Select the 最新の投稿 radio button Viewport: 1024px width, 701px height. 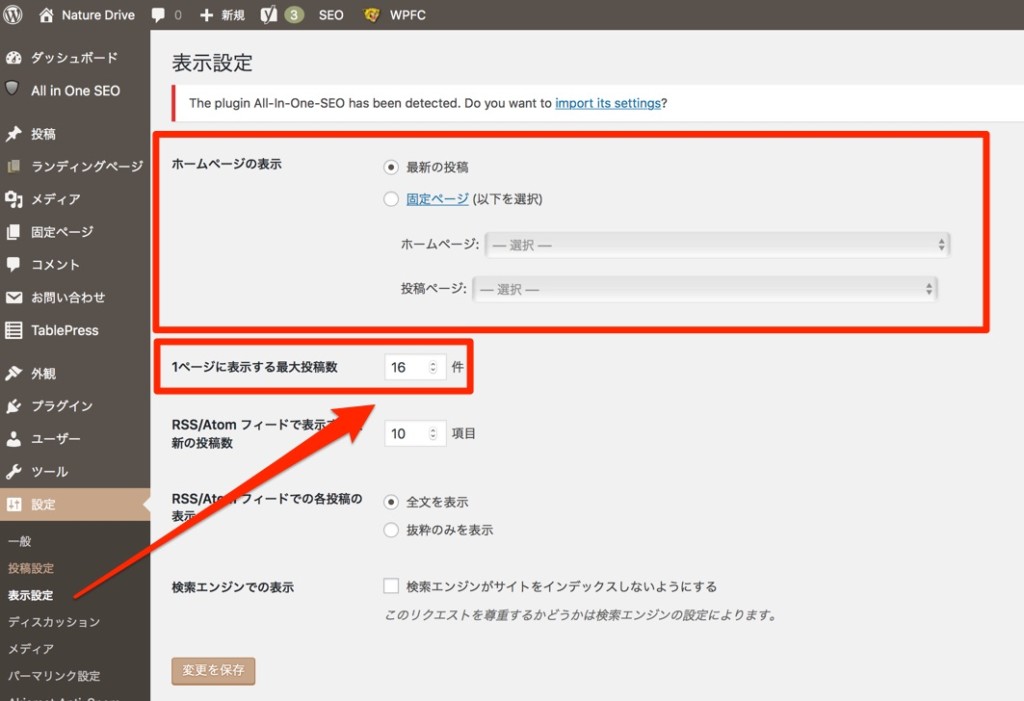391,167
